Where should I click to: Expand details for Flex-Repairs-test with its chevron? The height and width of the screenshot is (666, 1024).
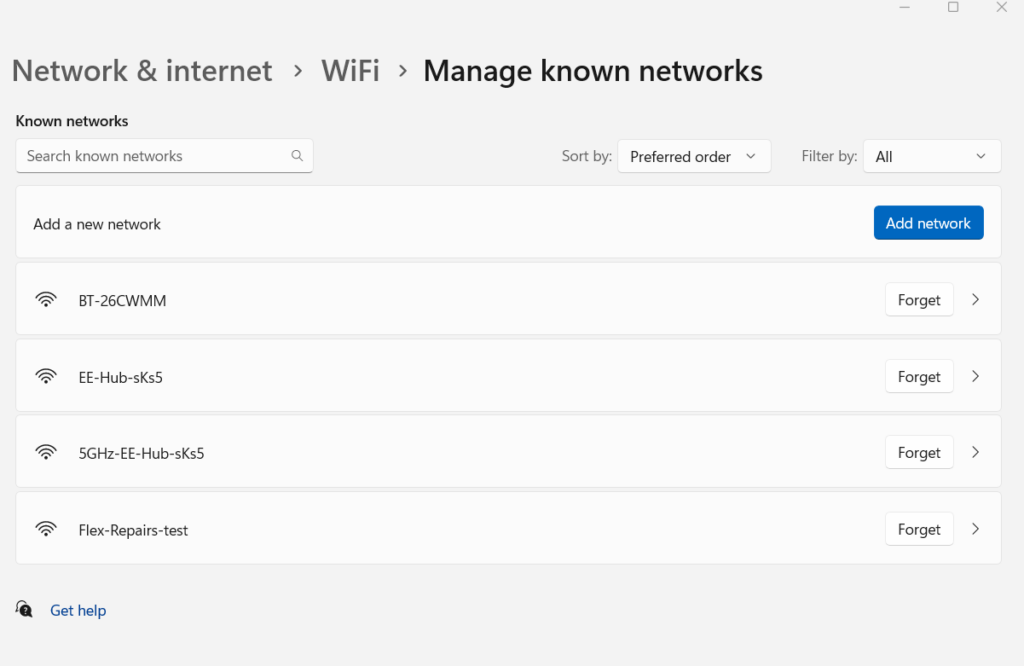[975, 529]
